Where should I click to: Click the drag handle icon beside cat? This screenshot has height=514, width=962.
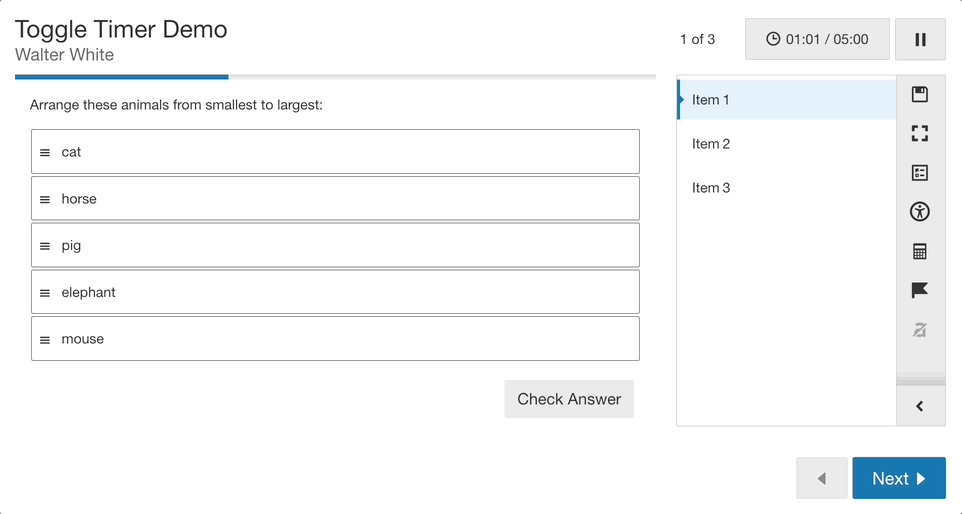45,153
